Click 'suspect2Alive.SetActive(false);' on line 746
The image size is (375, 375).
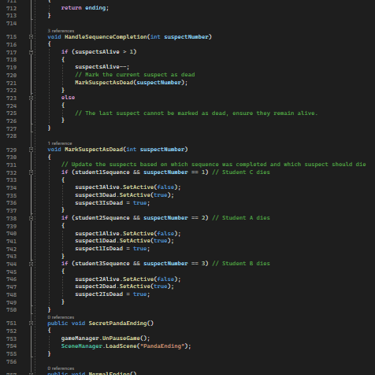coord(128,279)
